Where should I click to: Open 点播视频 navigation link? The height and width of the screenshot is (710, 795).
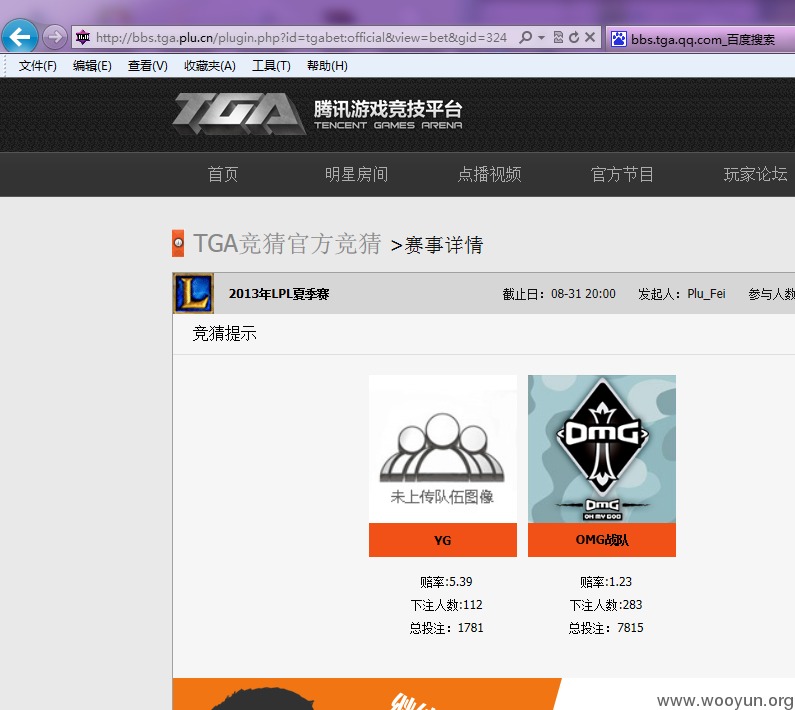[x=489, y=174]
